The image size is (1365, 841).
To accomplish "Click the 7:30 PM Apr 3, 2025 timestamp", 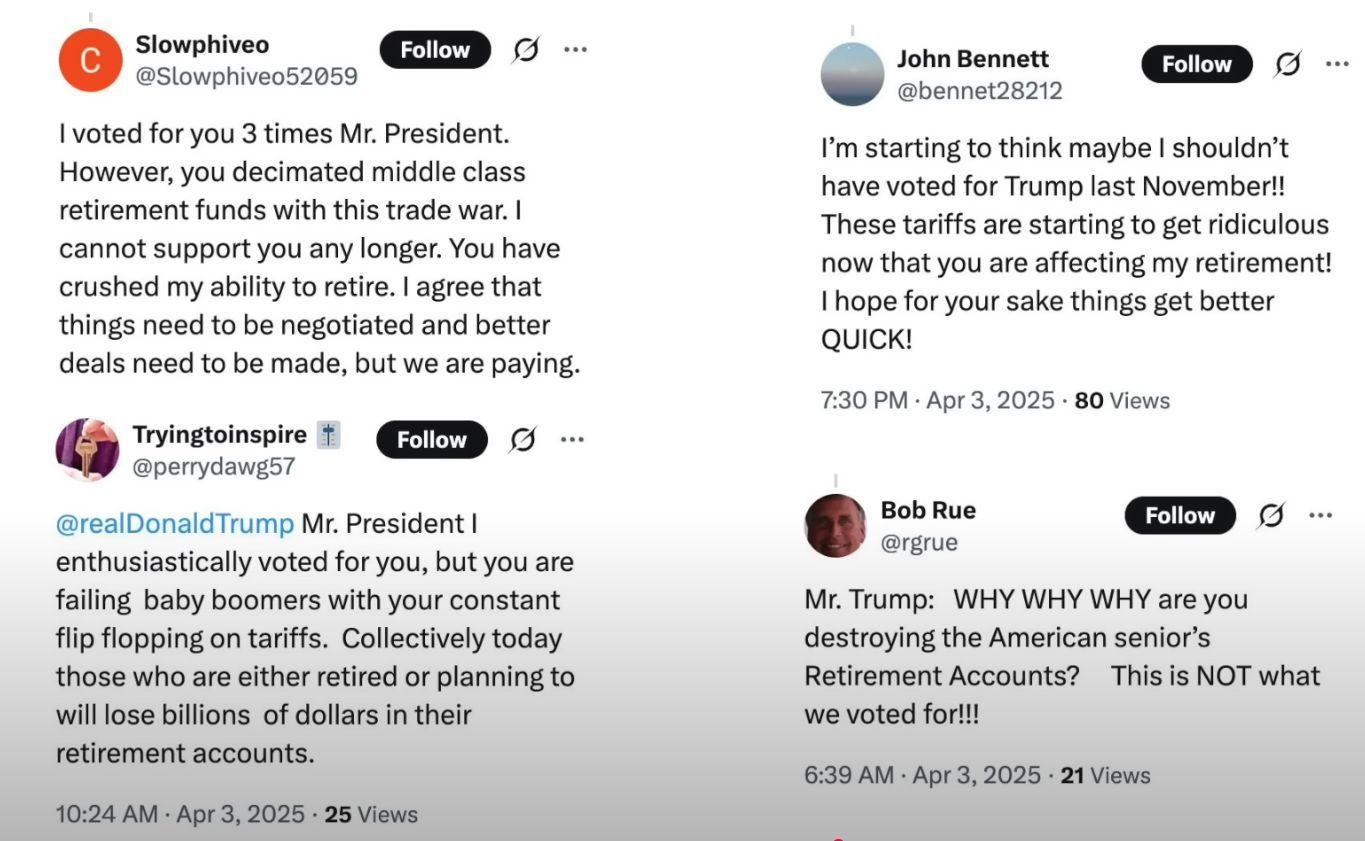I will coord(937,401).
